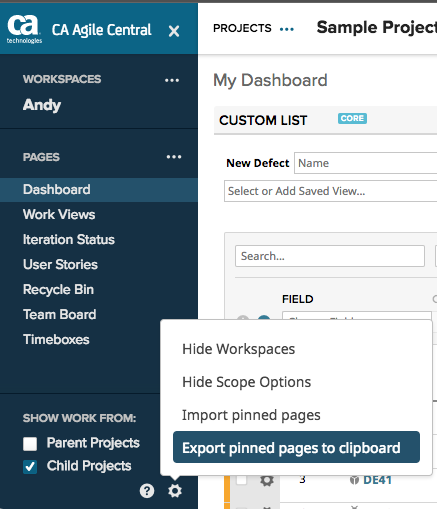The width and height of the screenshot is (437, 509).
Task: Click the CORE badge on Custom List
Action: click(352, 118)
